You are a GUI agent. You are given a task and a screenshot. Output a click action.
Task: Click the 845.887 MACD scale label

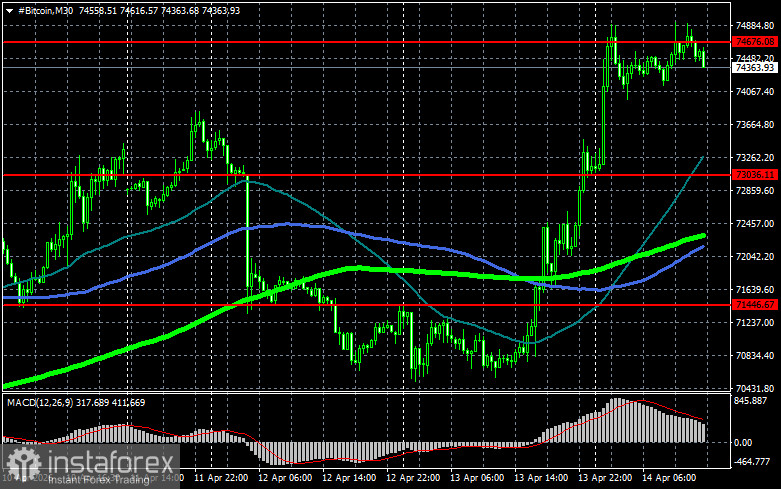point(751,401)
